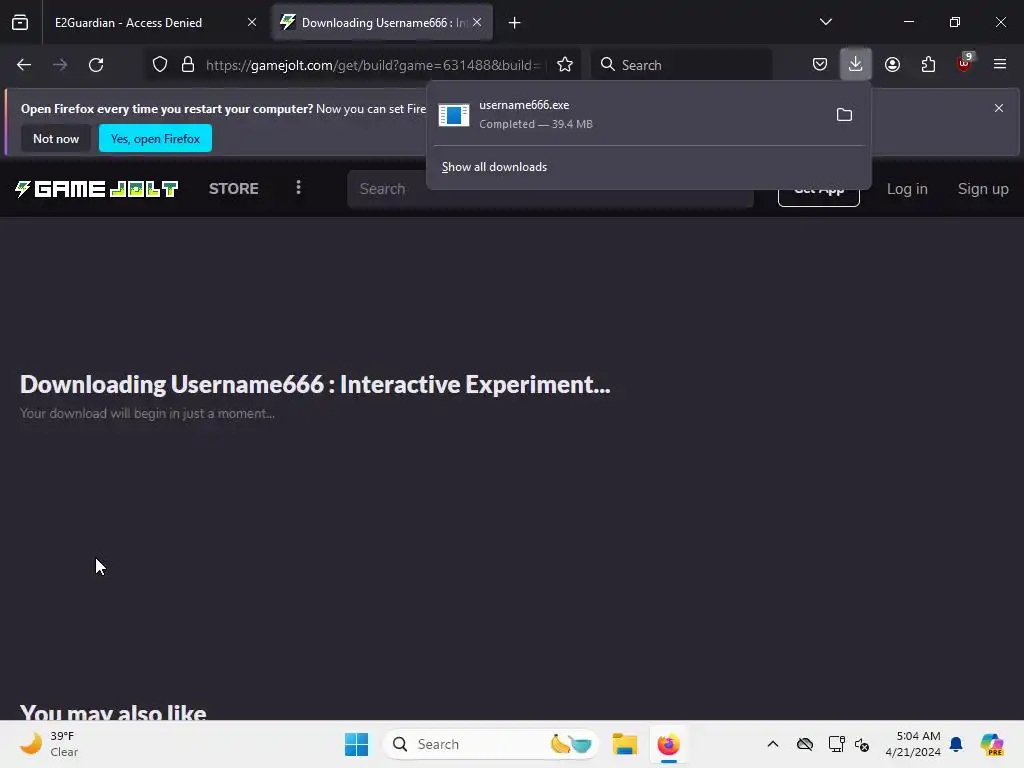
Task: Choose Not now on the notification
Action: (56, 138)
